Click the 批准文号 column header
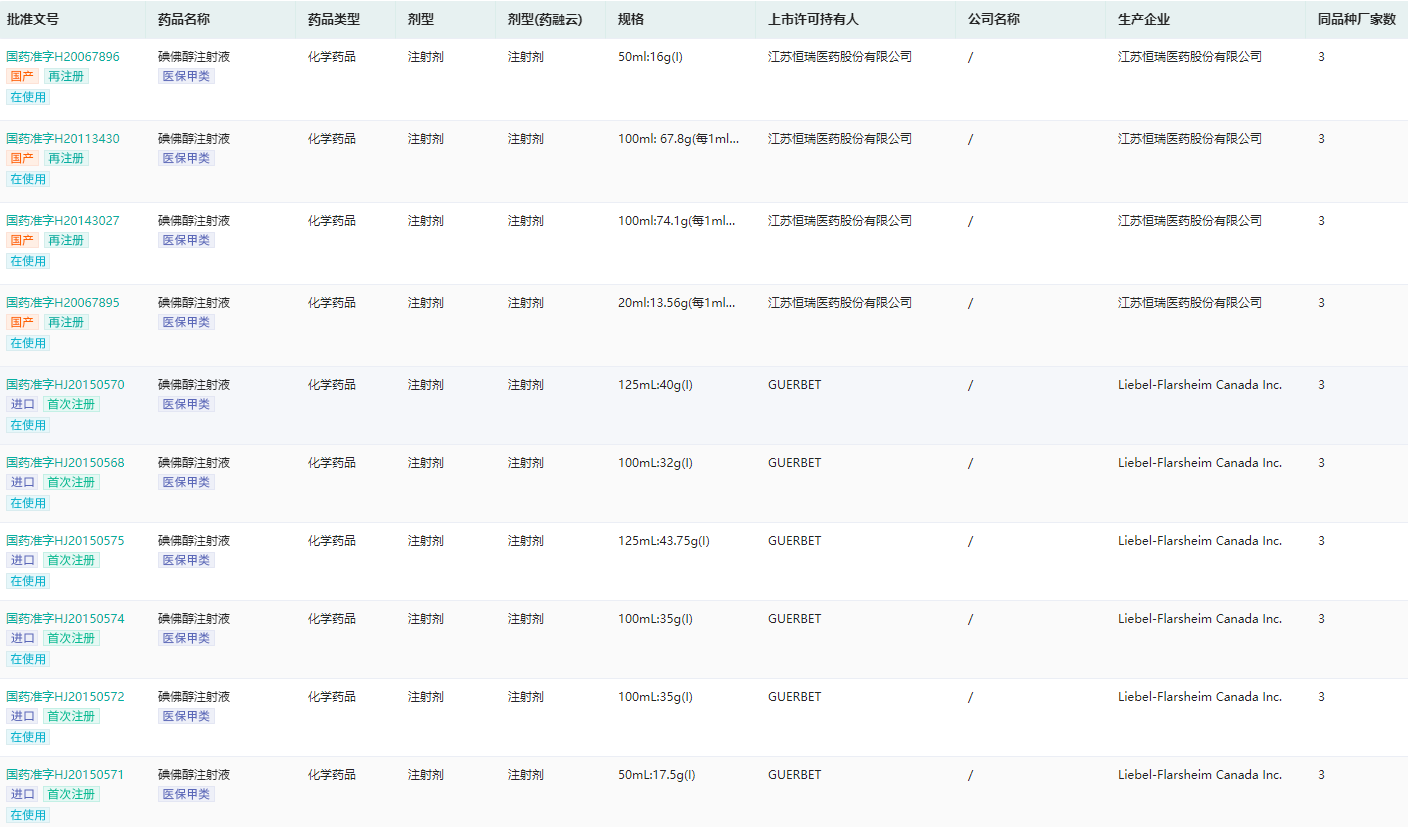 pyautogui.click(x=33, y=19)
